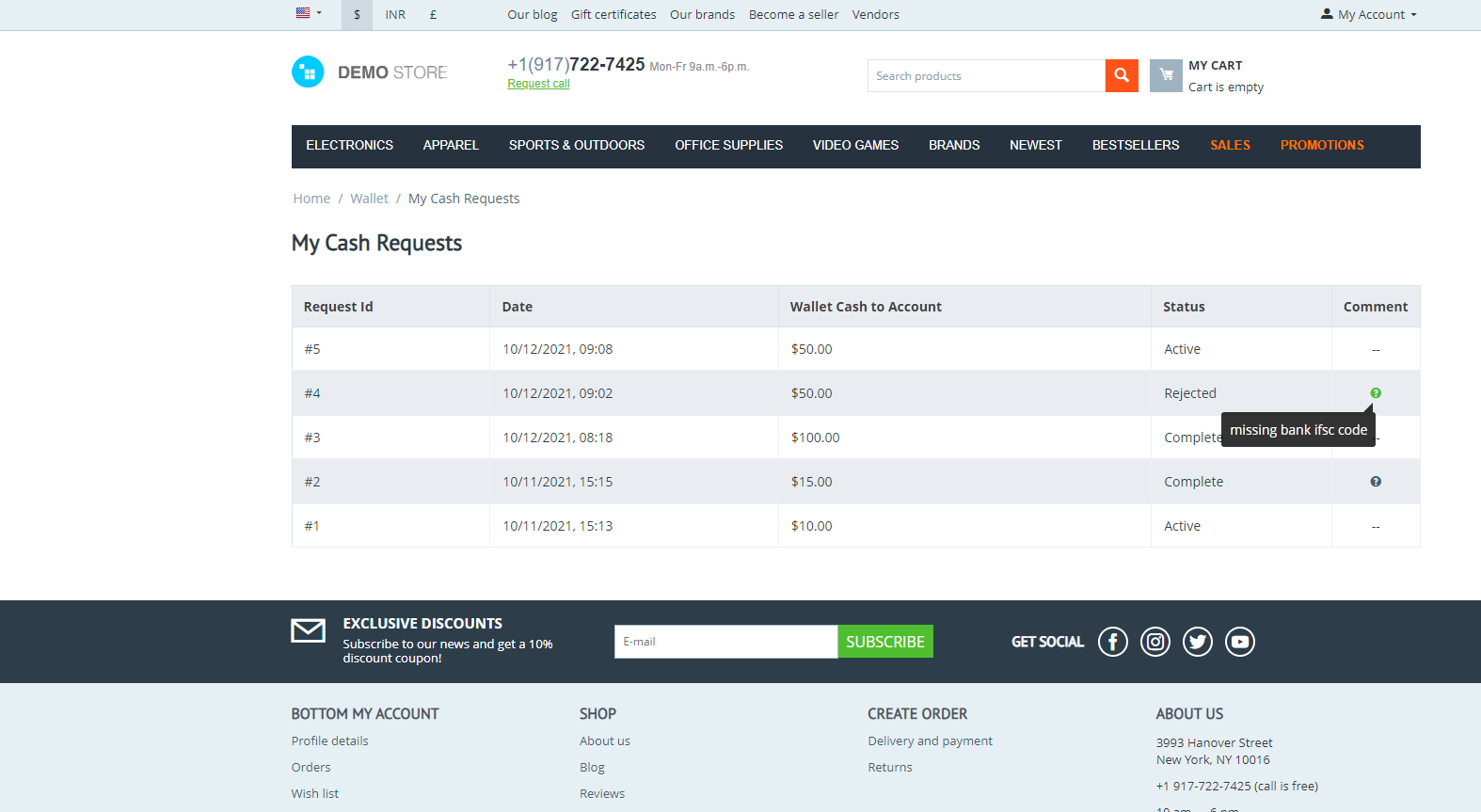This screenshot has width=1481, height=812.
Task: Select the $100.00 amount cell
Action: pyautogui.click(x=964, y=438)
